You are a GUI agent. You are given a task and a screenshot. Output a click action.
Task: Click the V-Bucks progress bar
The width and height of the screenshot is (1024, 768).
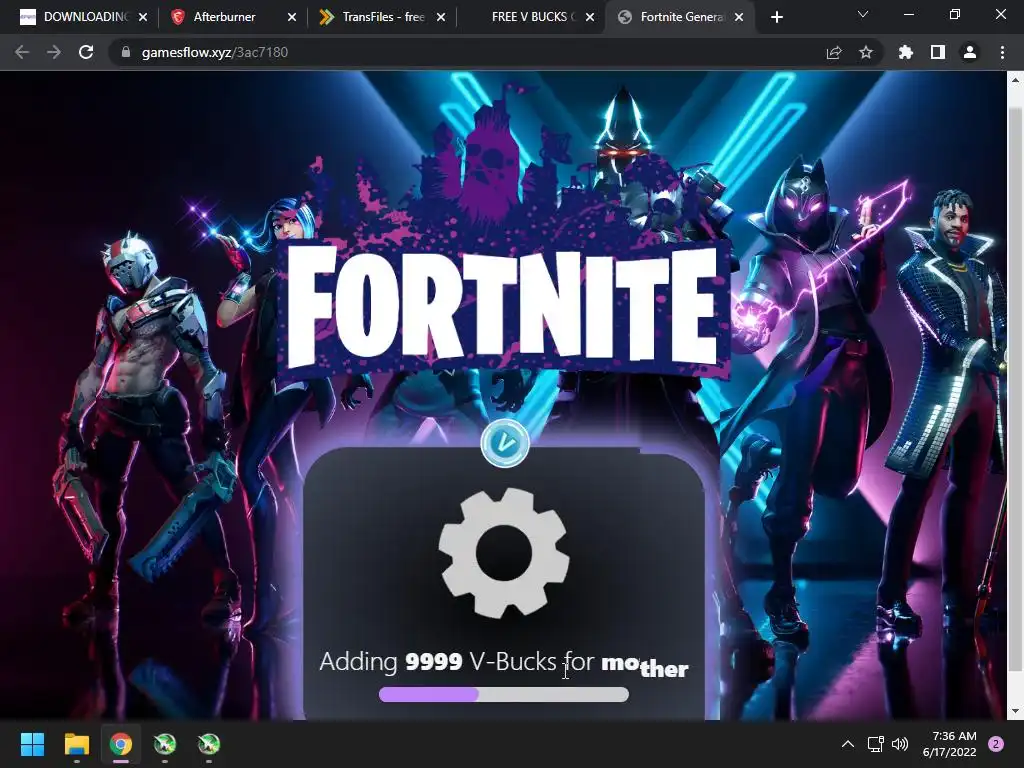(x=504, y=694)
